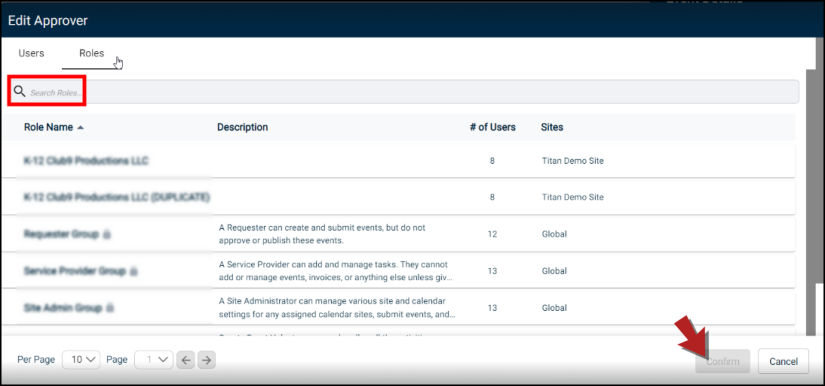Screen dimensions: 825x386
Task: Sort by Role Name column header
Action: coord(48,127)
